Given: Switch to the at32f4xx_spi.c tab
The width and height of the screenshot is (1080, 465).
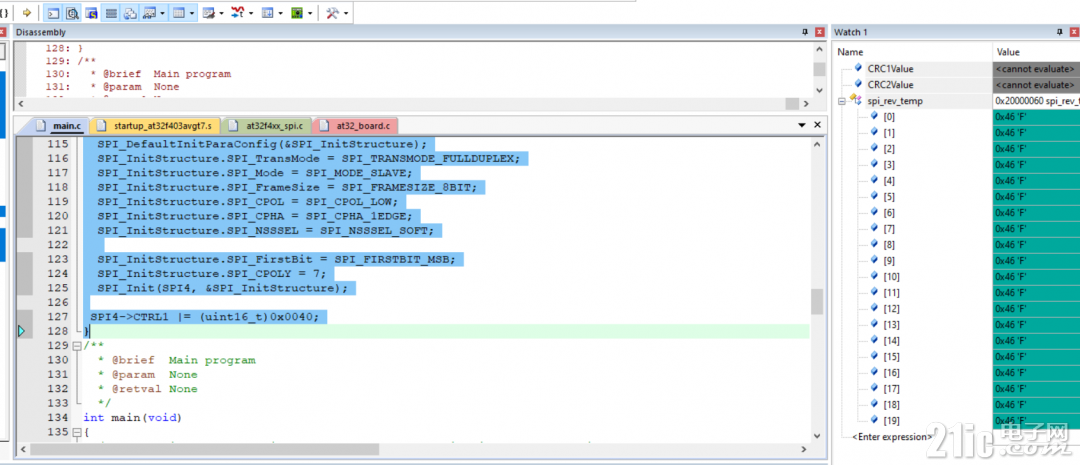Looking at the screenshot, I should click(267, 126).
